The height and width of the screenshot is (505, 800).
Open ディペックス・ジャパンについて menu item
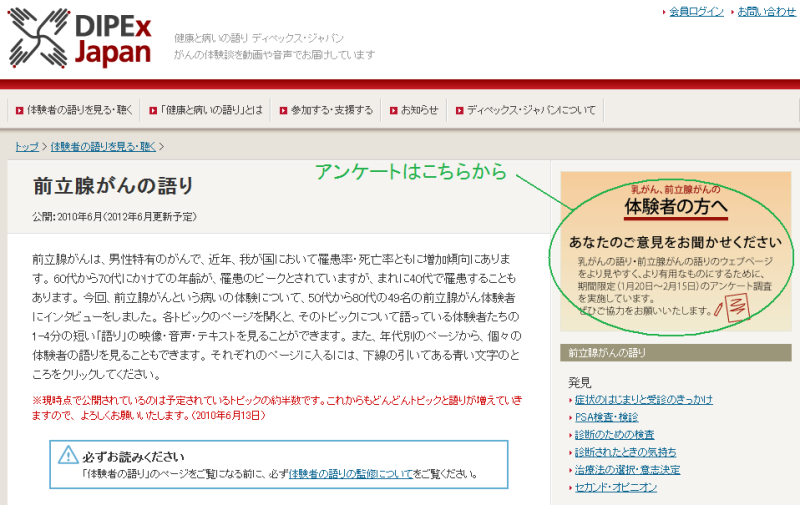pyautogui.click(x=531, y=110)
